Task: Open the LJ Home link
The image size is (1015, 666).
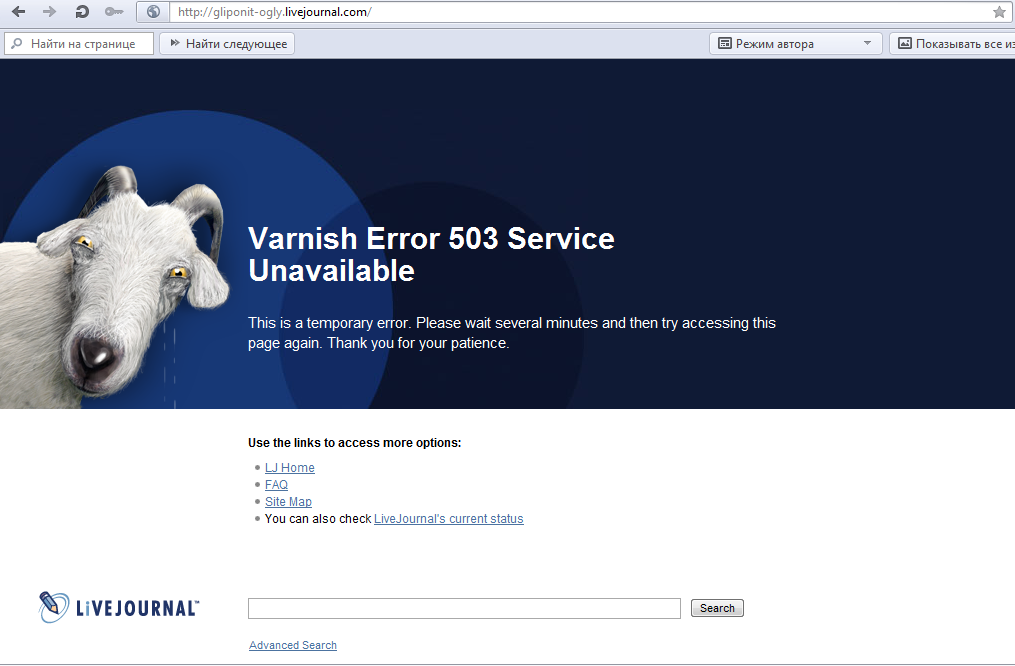Action: click(x=289, y=467)
